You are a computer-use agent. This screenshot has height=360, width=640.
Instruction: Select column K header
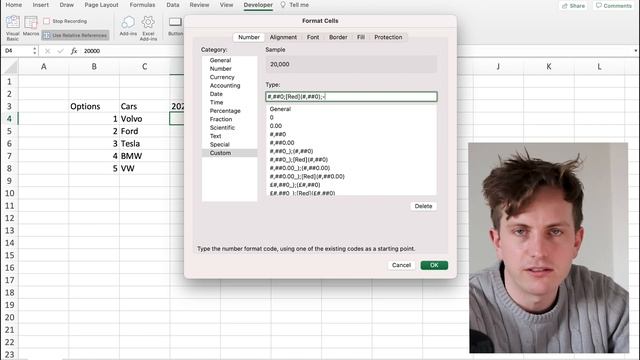(549, 67)
